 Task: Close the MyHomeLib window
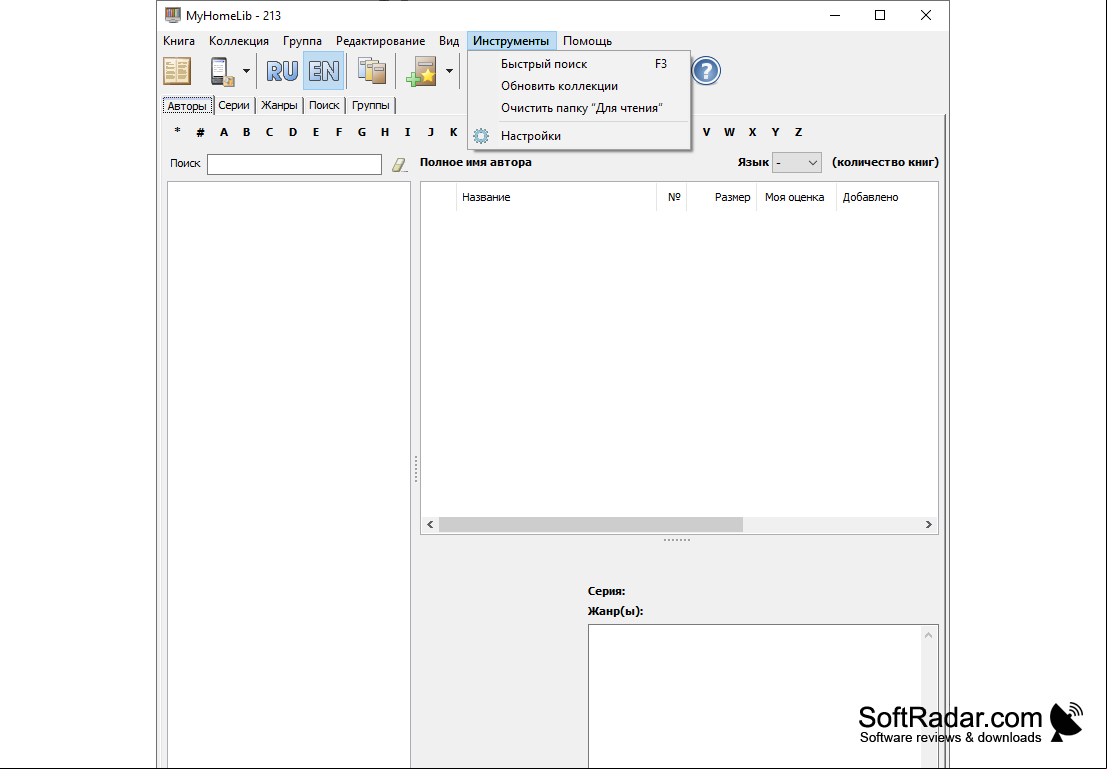click(926, 16)
